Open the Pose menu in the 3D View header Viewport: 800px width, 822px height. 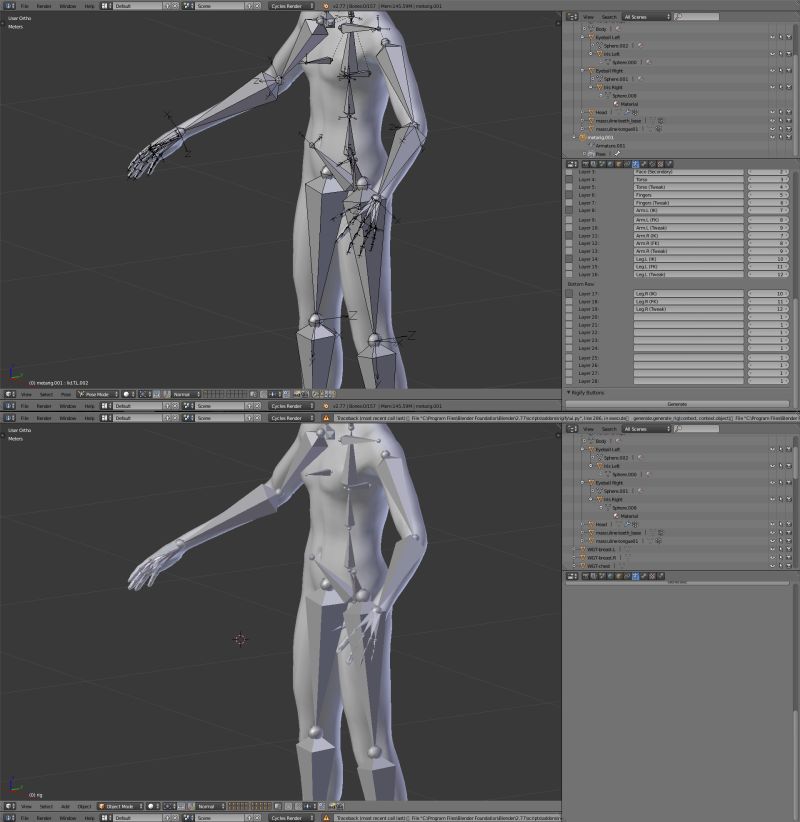63,394
